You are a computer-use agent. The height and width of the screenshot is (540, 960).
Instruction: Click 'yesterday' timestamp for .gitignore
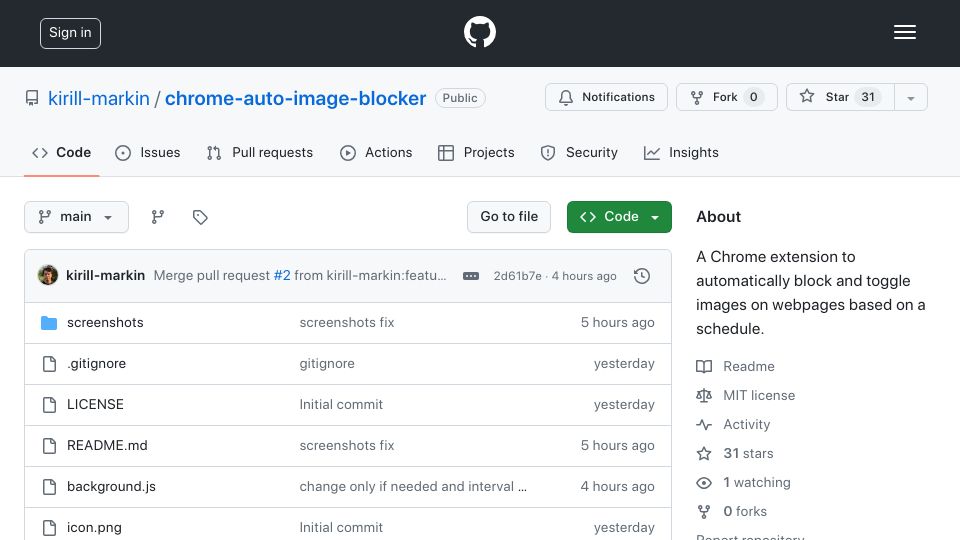point(624,364)
